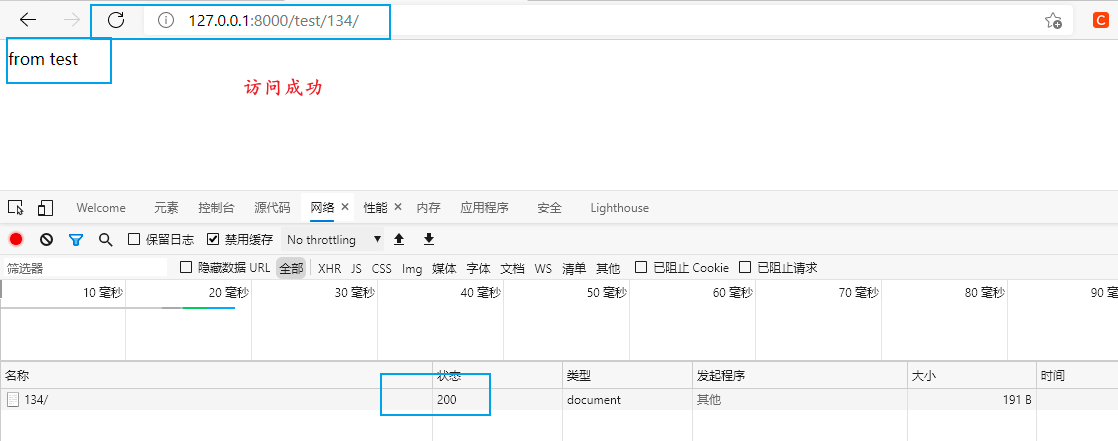Screen dimensions: 1118x441
Task: Click the import HAR upload icon
Action: click(x=399, y=239)
